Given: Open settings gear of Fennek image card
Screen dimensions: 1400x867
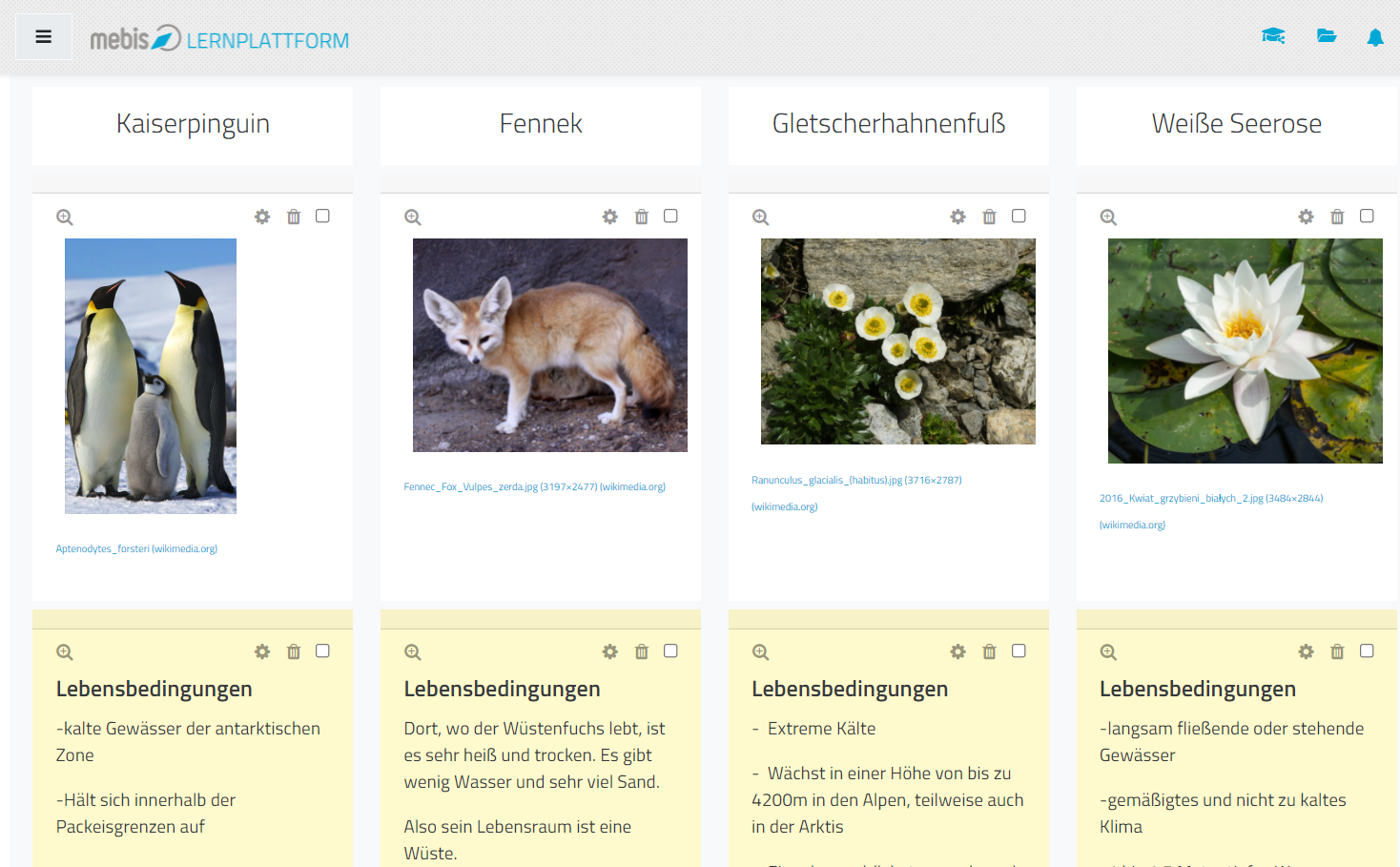Looking at the screenshot, I should click(x=610, y=217).
